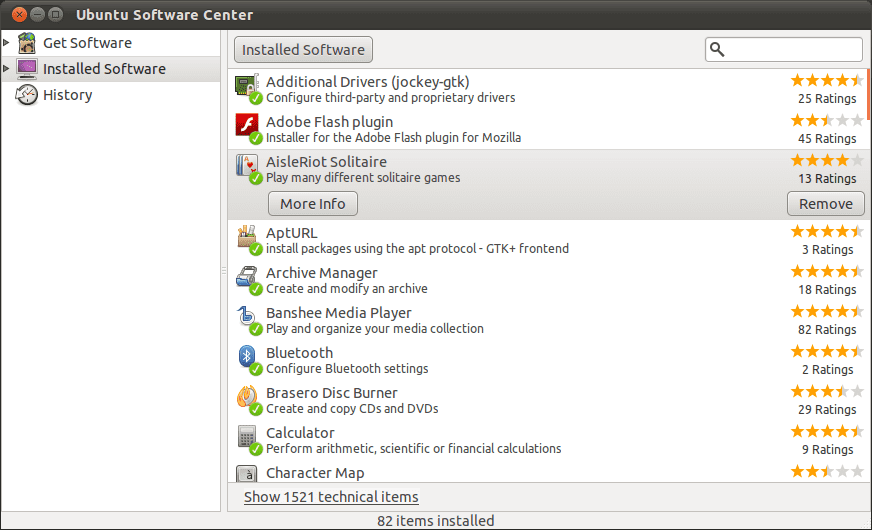Select the Bluetooth title
Screen dimensions: 872x530
click(299, 353)
